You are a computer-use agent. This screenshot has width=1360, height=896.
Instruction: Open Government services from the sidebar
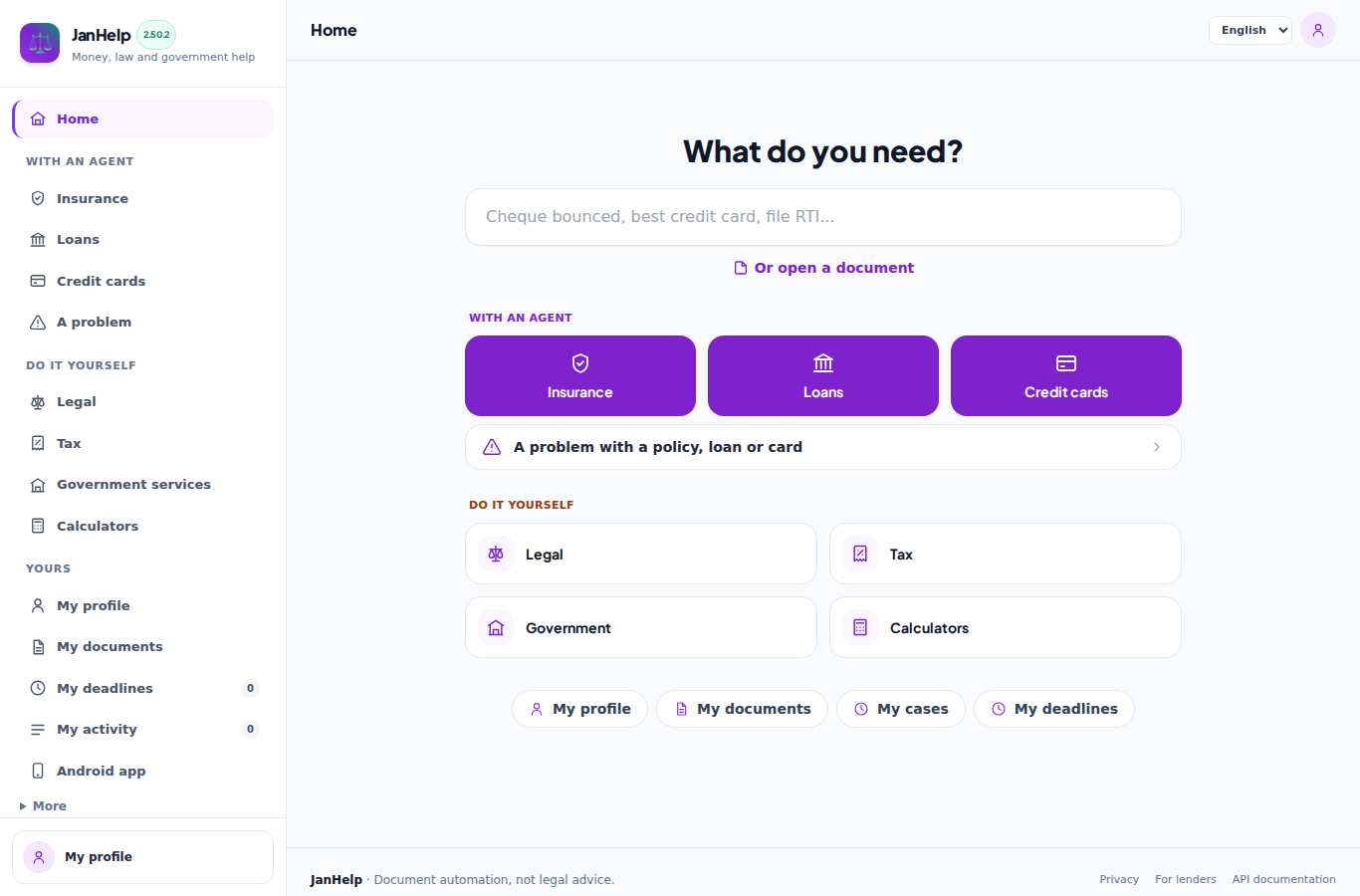tap(142, 485)
